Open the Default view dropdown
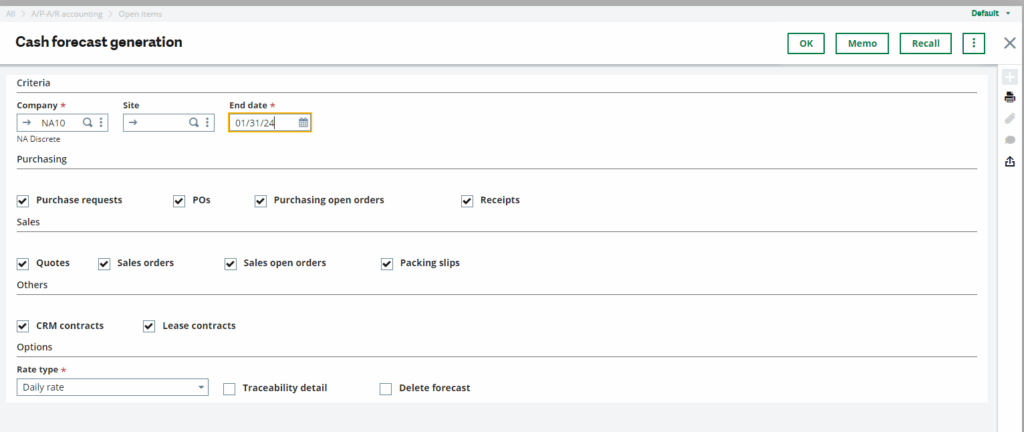Image resolution: width=1024 pixels, height=432 pixels. click(x=991, y=13)
